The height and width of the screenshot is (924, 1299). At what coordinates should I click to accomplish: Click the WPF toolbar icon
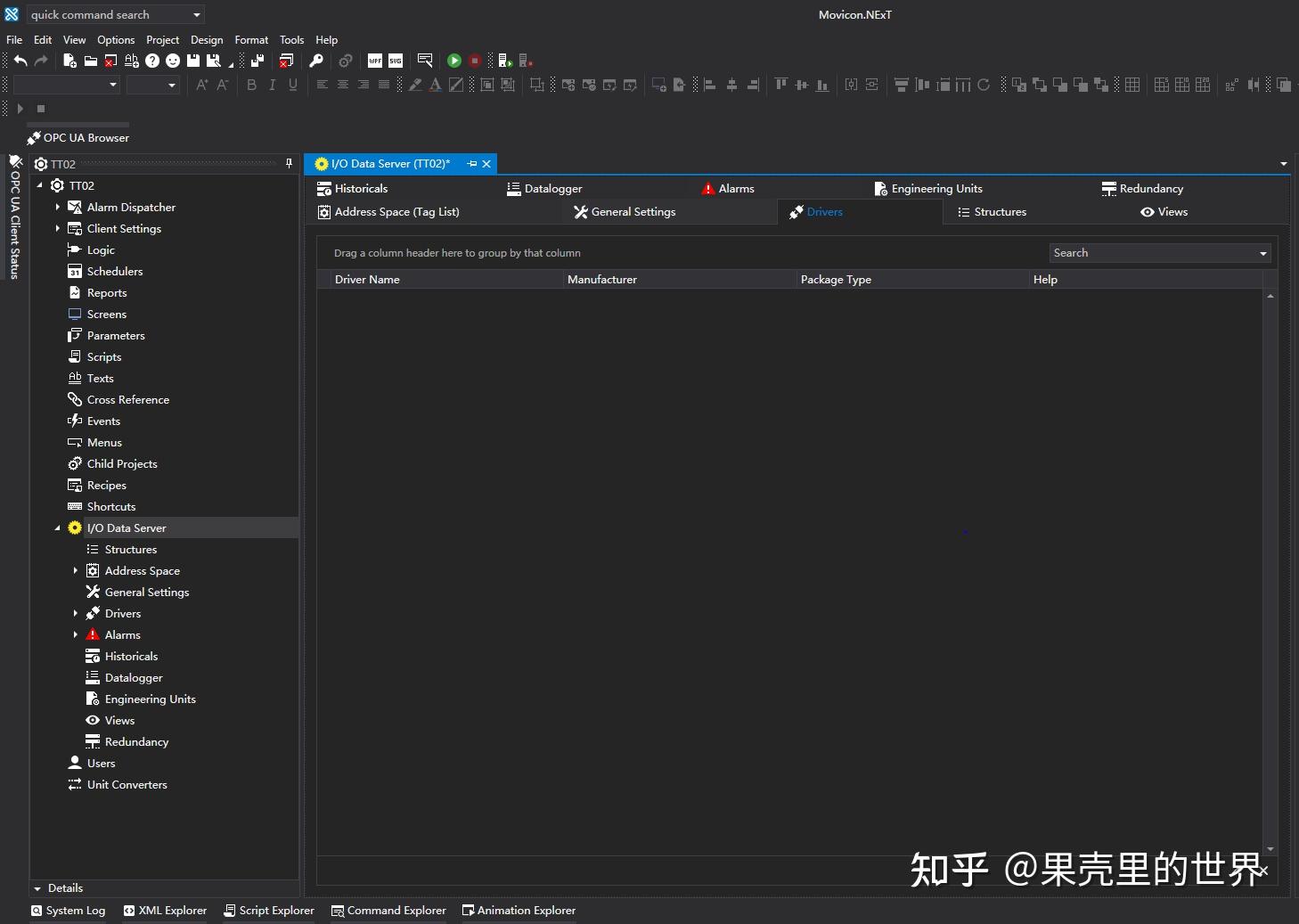pos(375,61)
